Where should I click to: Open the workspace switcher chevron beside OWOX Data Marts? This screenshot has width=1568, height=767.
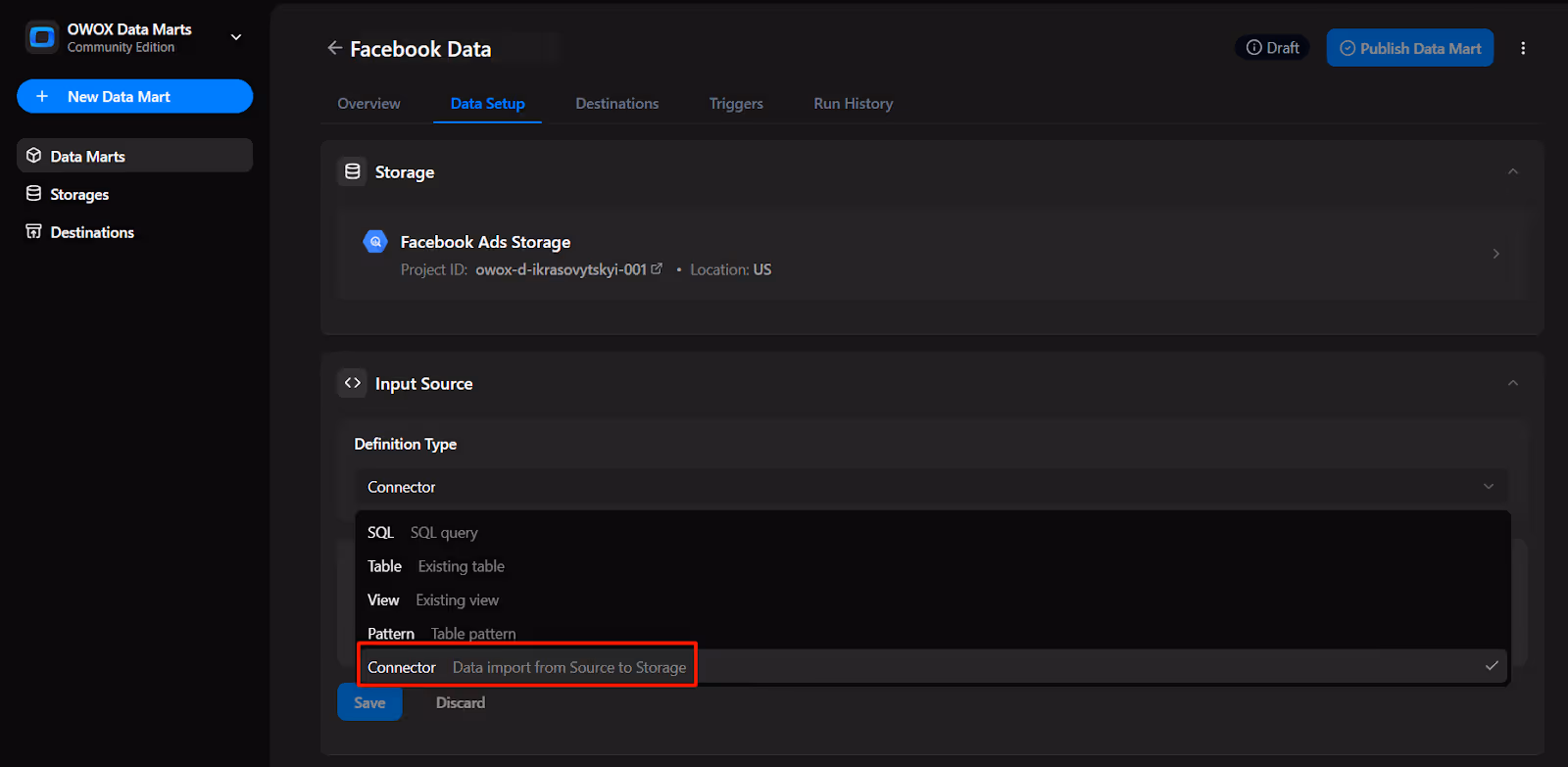point(236,37)
